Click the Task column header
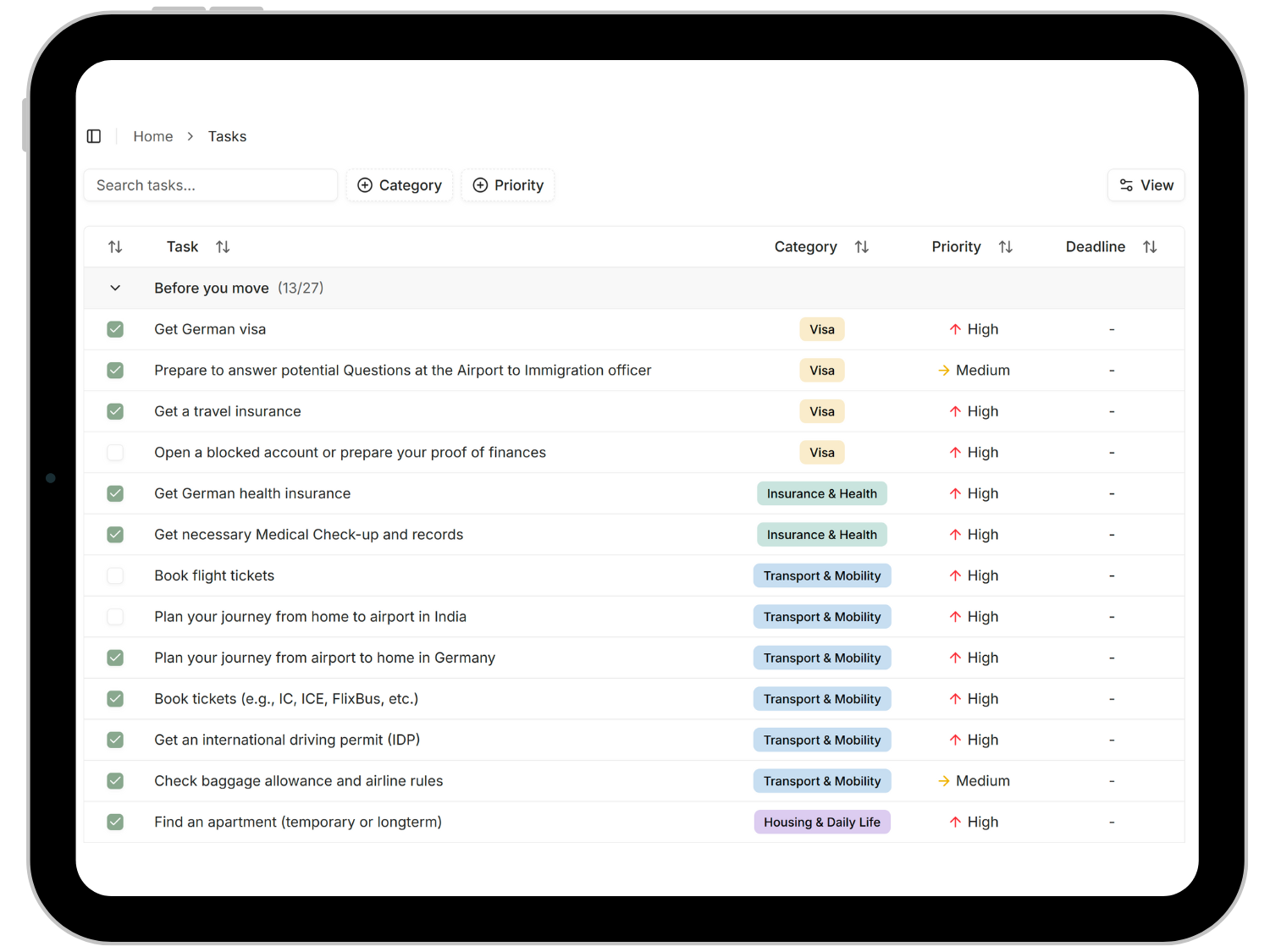The image size is (1270, 952). click(x=182, y=247)
